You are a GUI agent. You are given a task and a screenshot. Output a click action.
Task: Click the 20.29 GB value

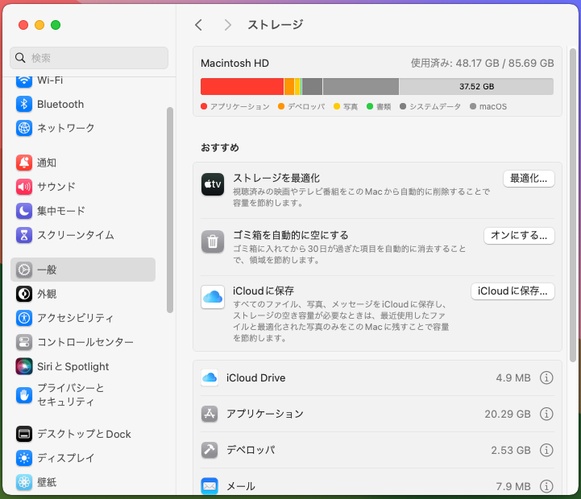point(507,414)
